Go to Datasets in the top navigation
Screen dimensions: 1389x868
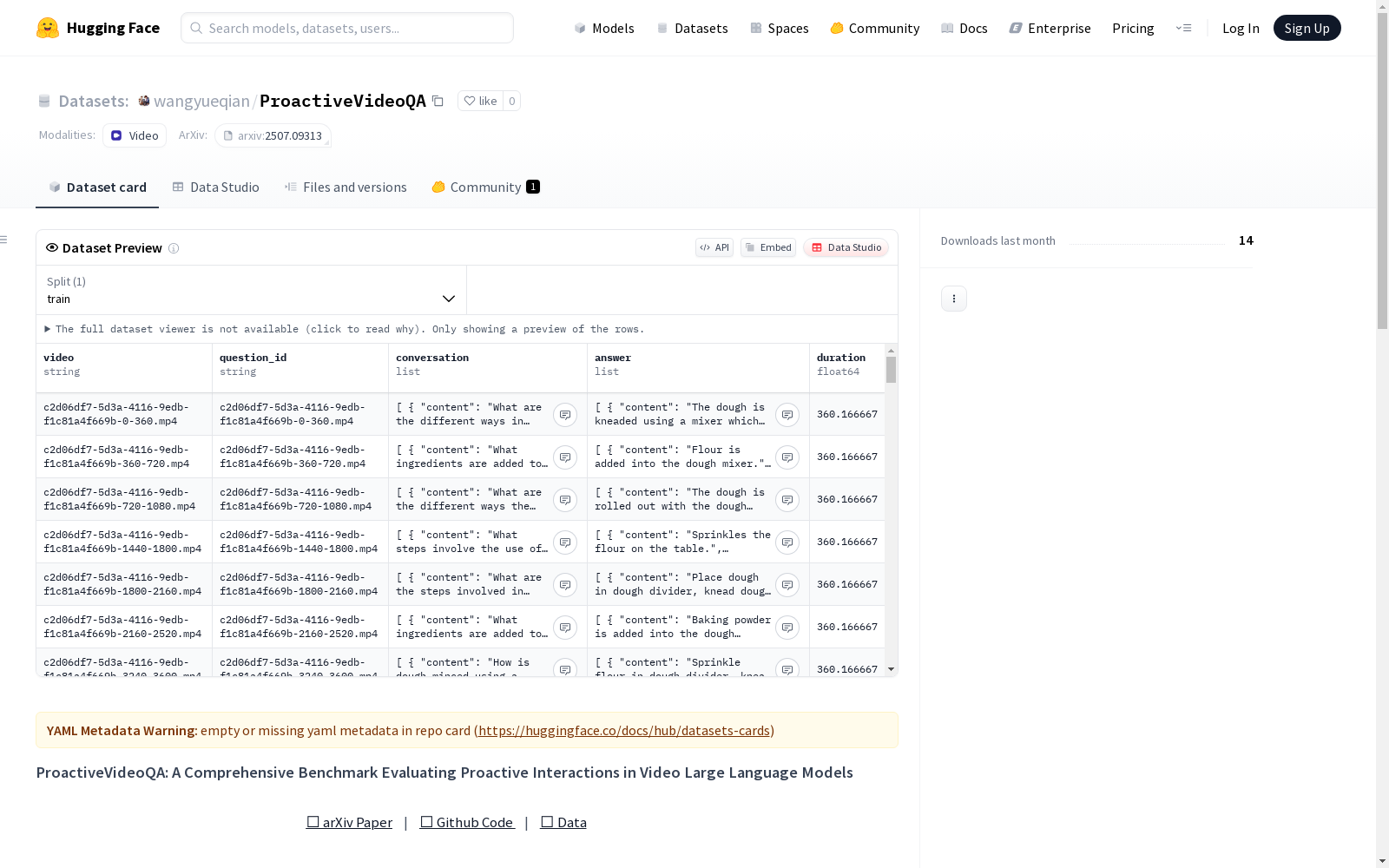click(692, 29)
